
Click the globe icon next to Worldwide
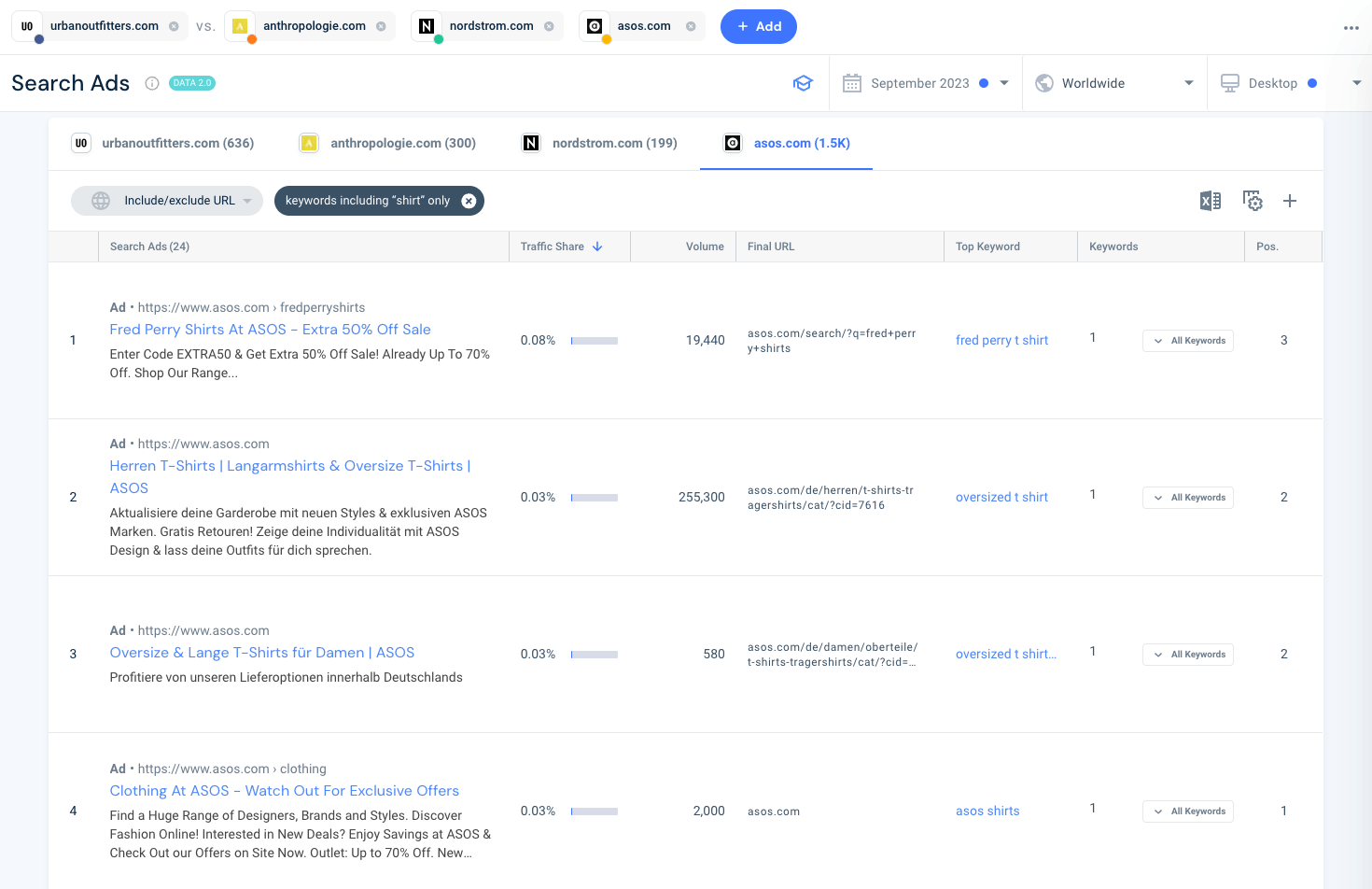point(1043,82)
